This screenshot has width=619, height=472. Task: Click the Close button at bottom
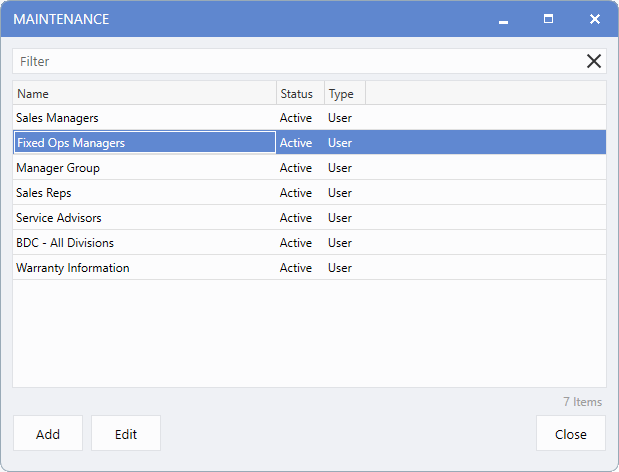(570, 433)
